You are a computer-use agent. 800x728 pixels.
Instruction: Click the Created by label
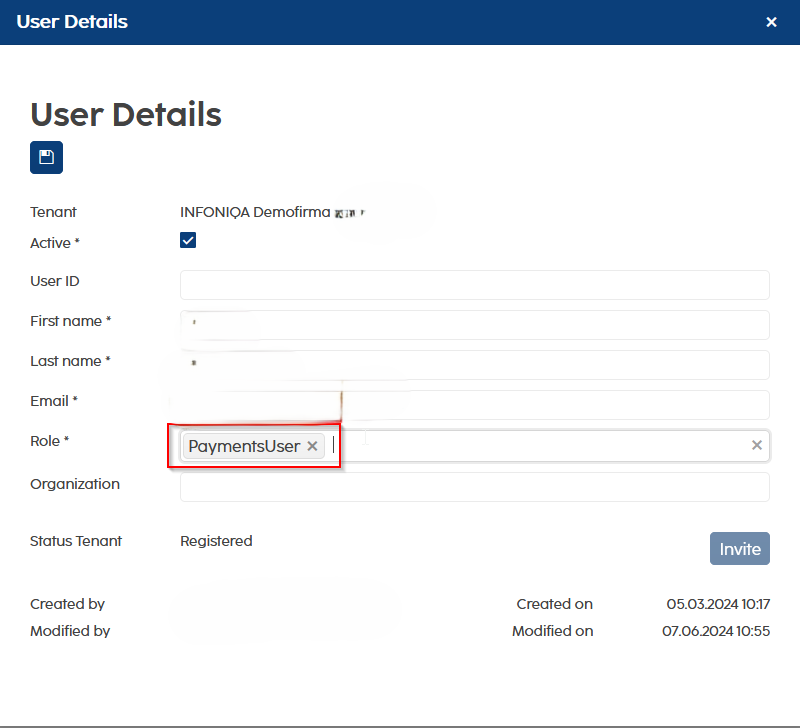[x=67, y=604]
